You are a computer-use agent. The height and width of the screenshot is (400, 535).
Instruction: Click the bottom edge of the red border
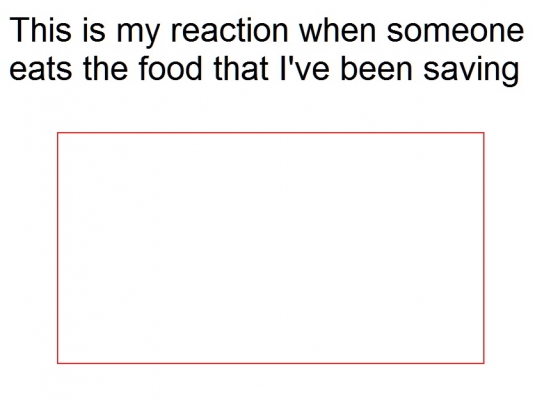click(x=271, y=363)
